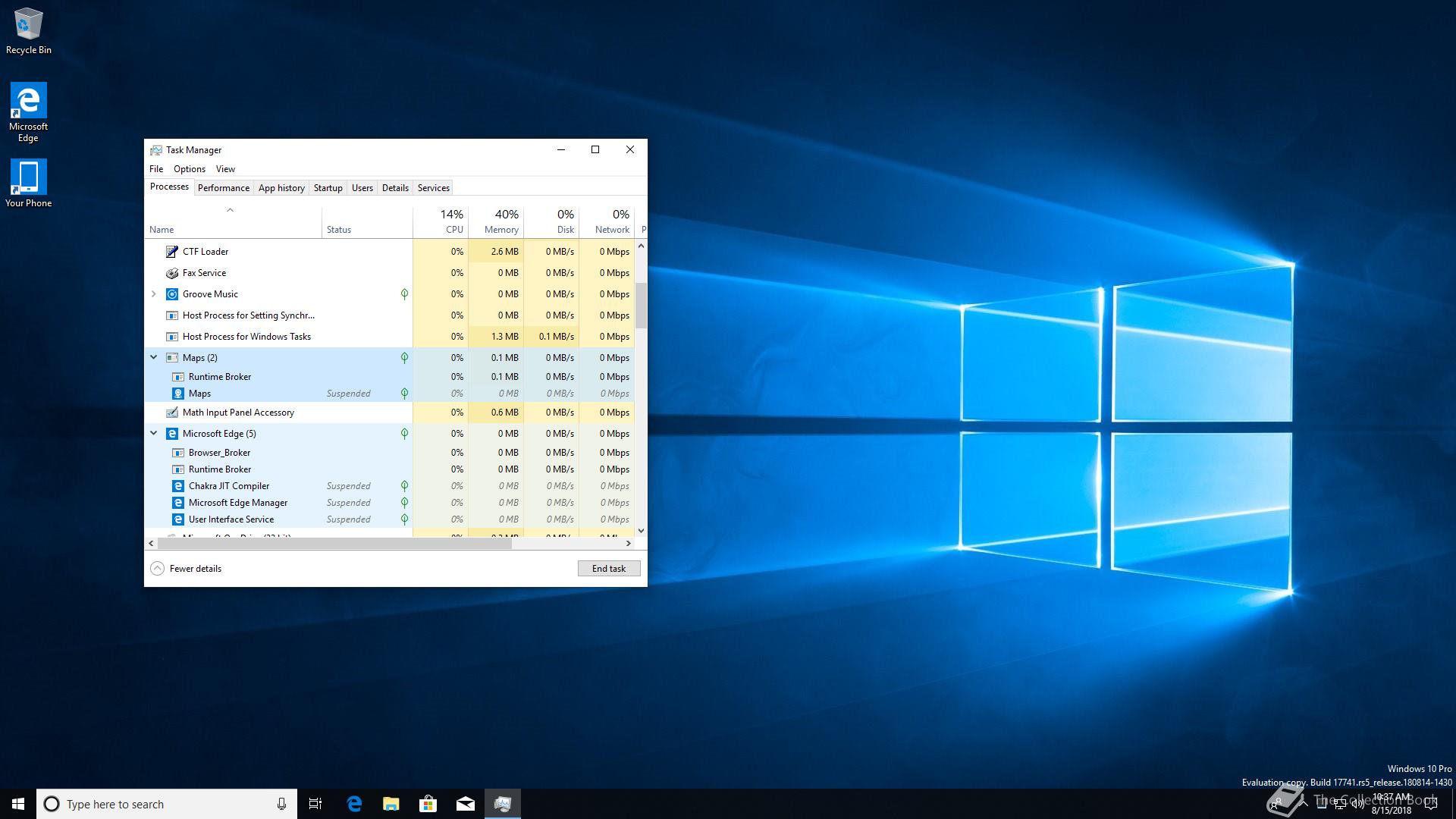Sort processes by the Status column

pos(367,223)
